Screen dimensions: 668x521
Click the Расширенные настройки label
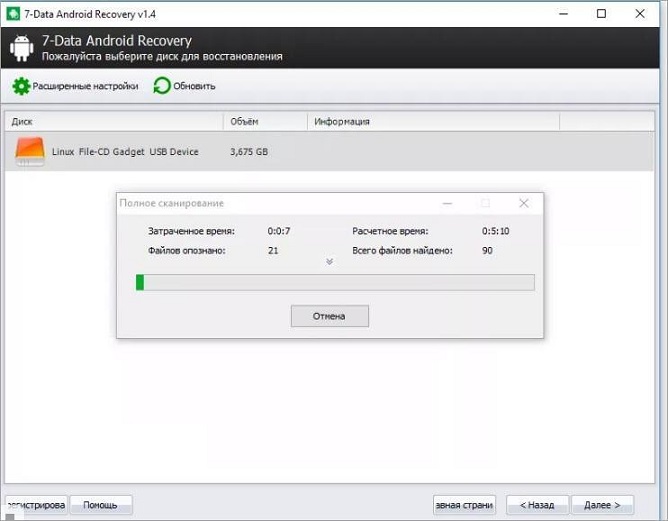coord(85,86)
